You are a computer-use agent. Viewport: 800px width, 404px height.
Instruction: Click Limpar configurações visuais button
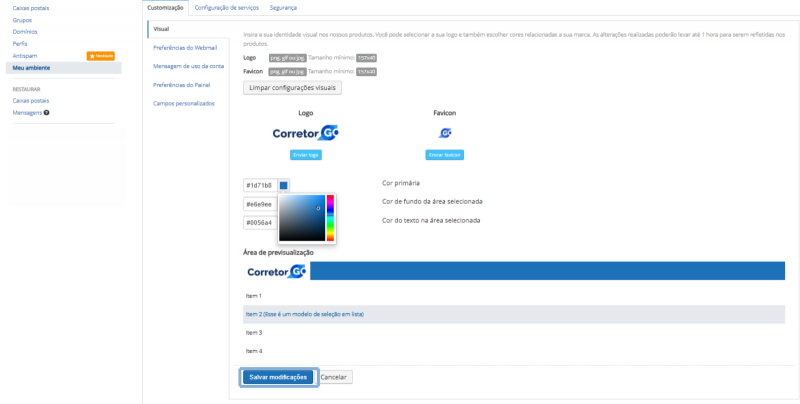tap(292, 88)
